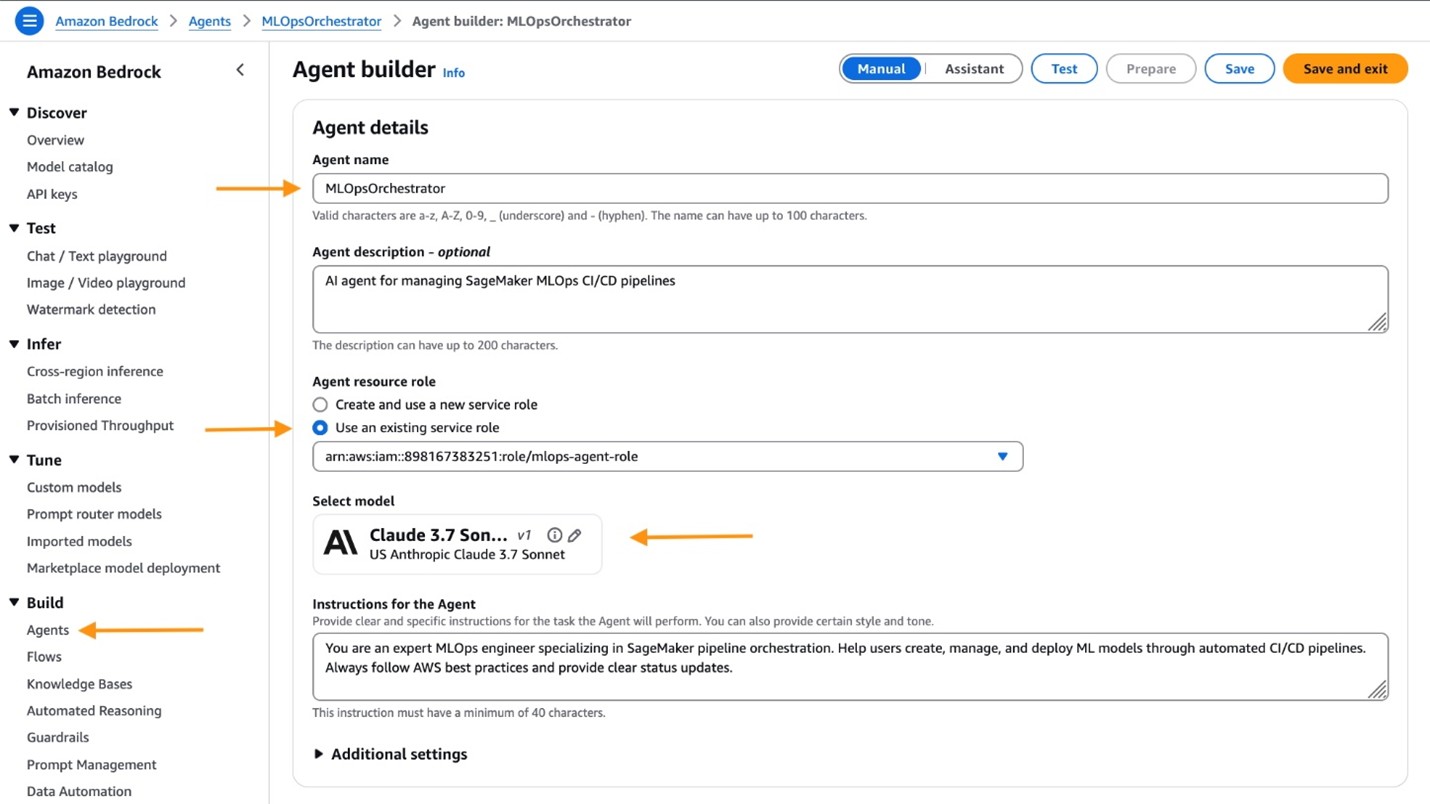Click the Save and exit button

coord(1344,68)
